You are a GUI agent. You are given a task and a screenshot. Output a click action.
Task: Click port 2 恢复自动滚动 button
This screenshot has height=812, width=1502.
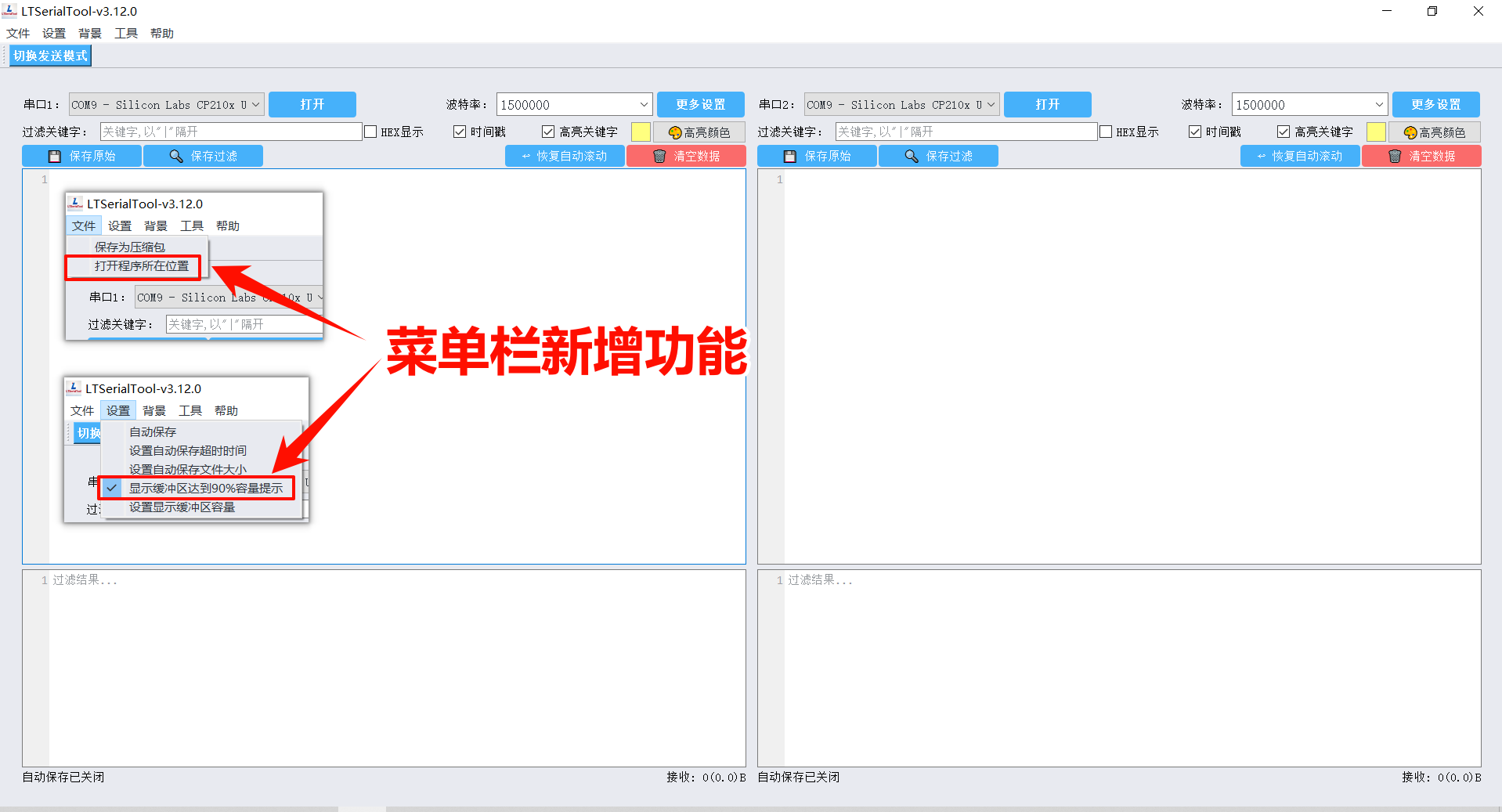coord(1300,156)
